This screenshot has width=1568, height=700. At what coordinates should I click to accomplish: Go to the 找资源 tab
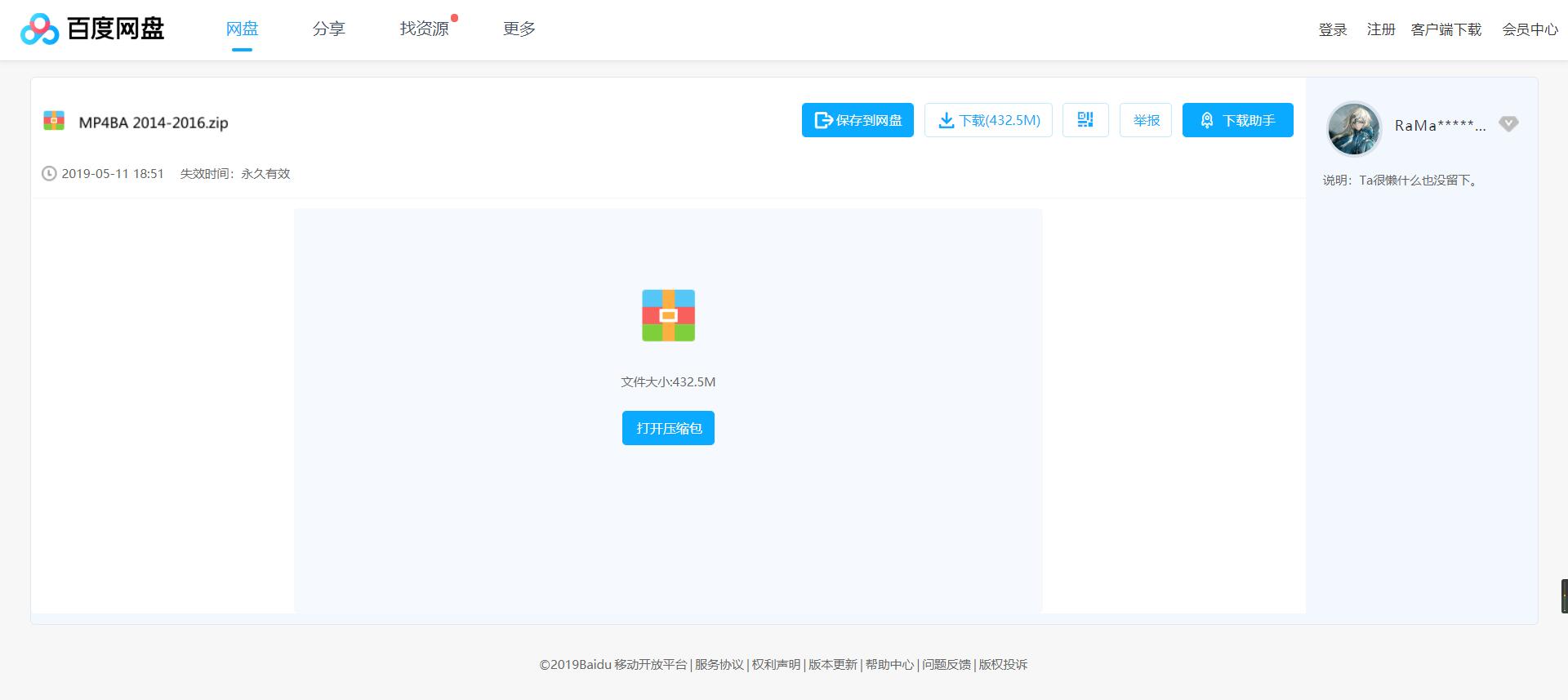424,29
